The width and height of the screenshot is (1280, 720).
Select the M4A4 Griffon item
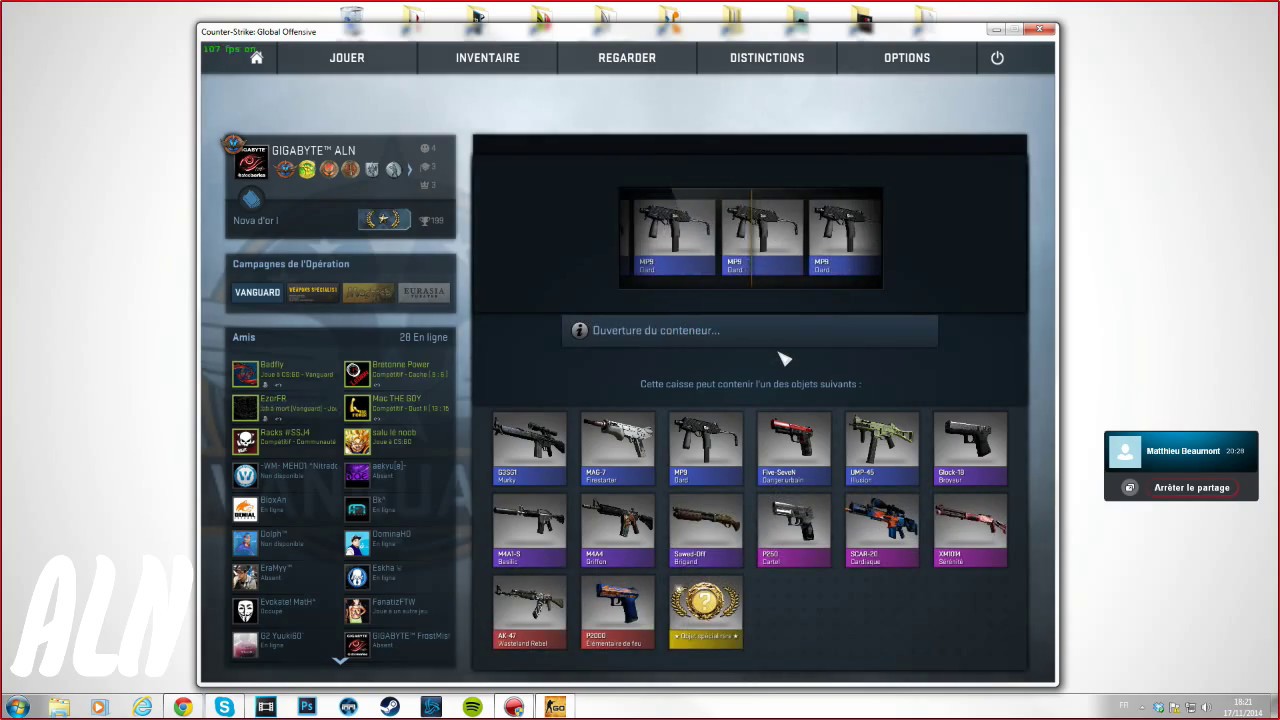click(618, 530)
